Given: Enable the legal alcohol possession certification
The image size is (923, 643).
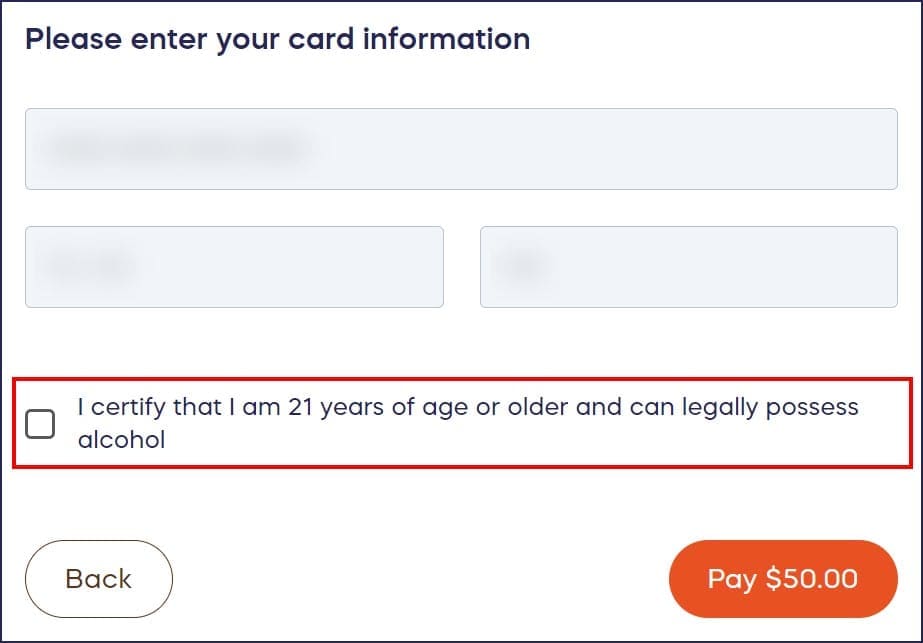Looking at the screenshot, I should [x=41, y=423].
